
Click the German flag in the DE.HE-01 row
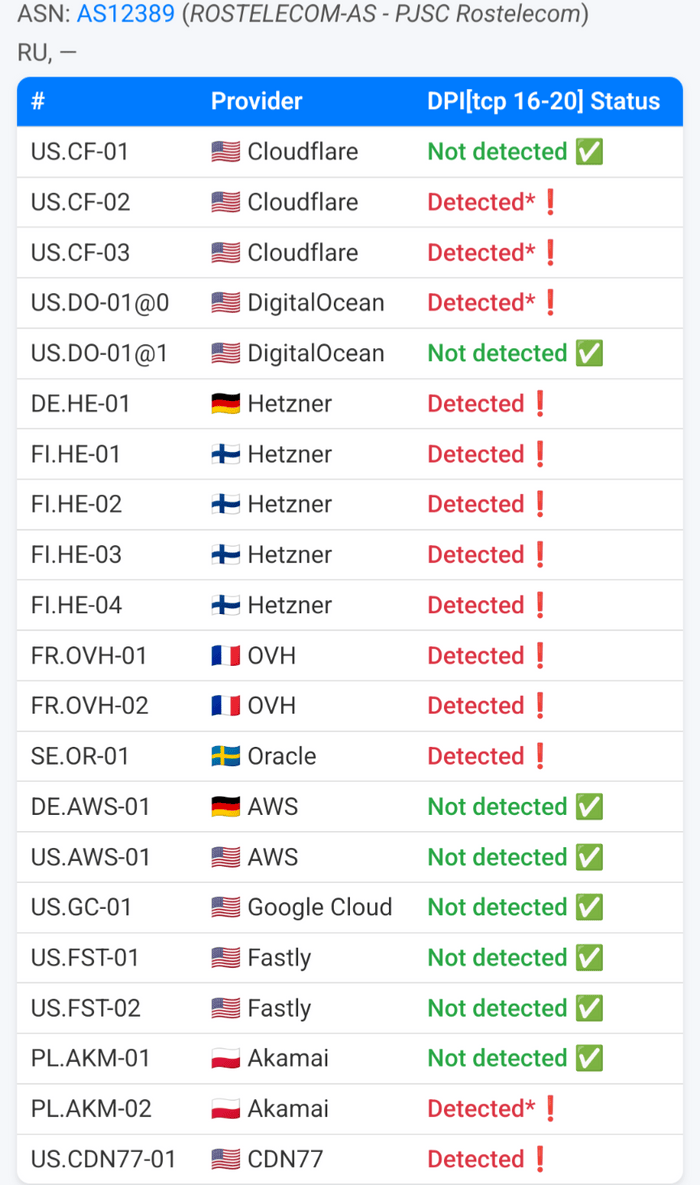[x=225, y=404]
